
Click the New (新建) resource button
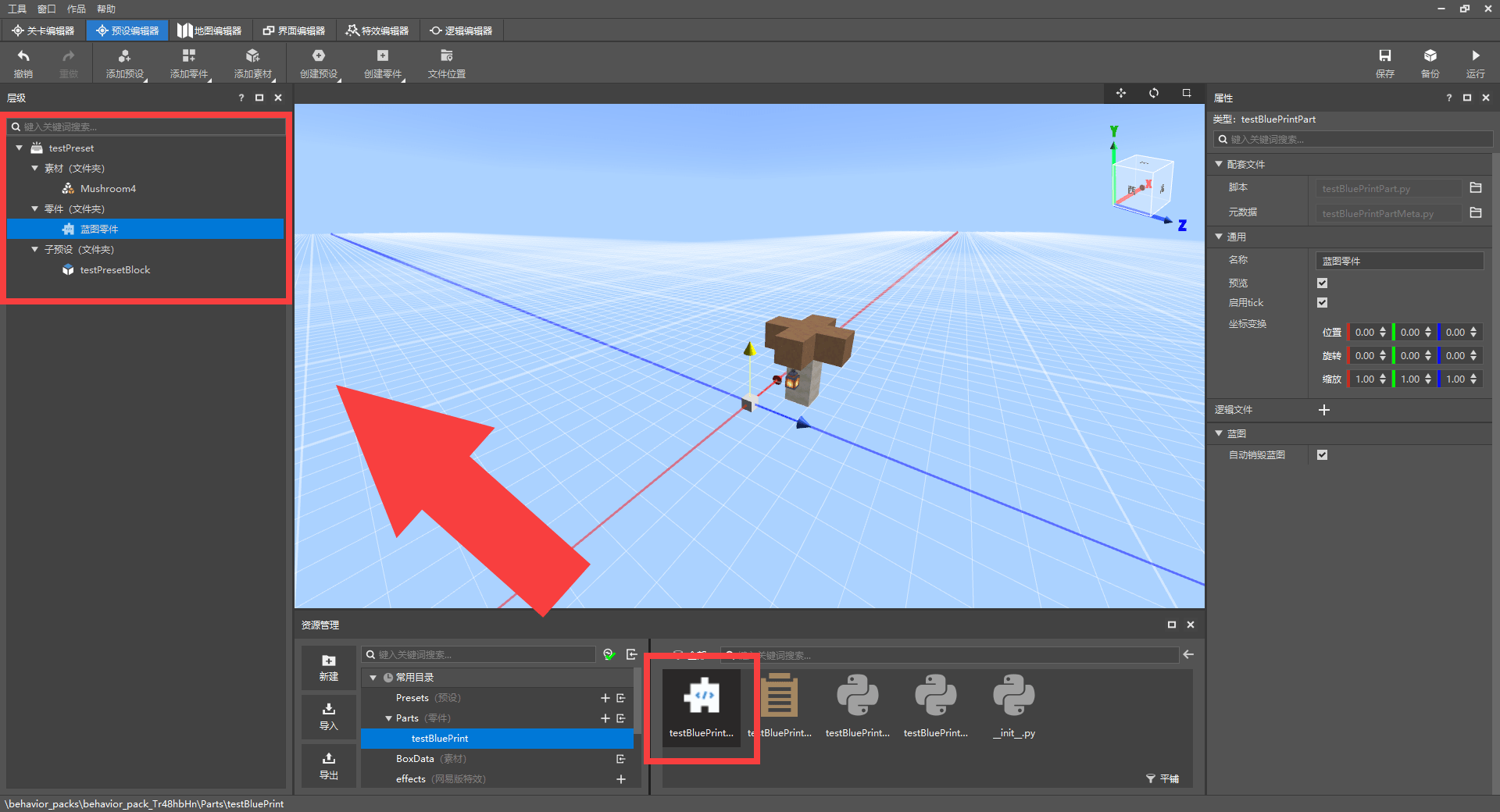(x=329, y=668)
